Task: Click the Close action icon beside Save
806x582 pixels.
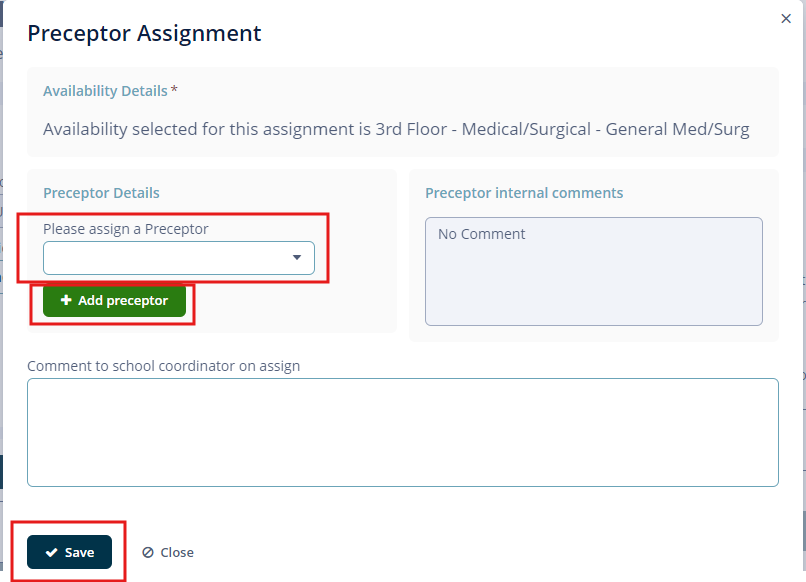Action: [167, 552]
